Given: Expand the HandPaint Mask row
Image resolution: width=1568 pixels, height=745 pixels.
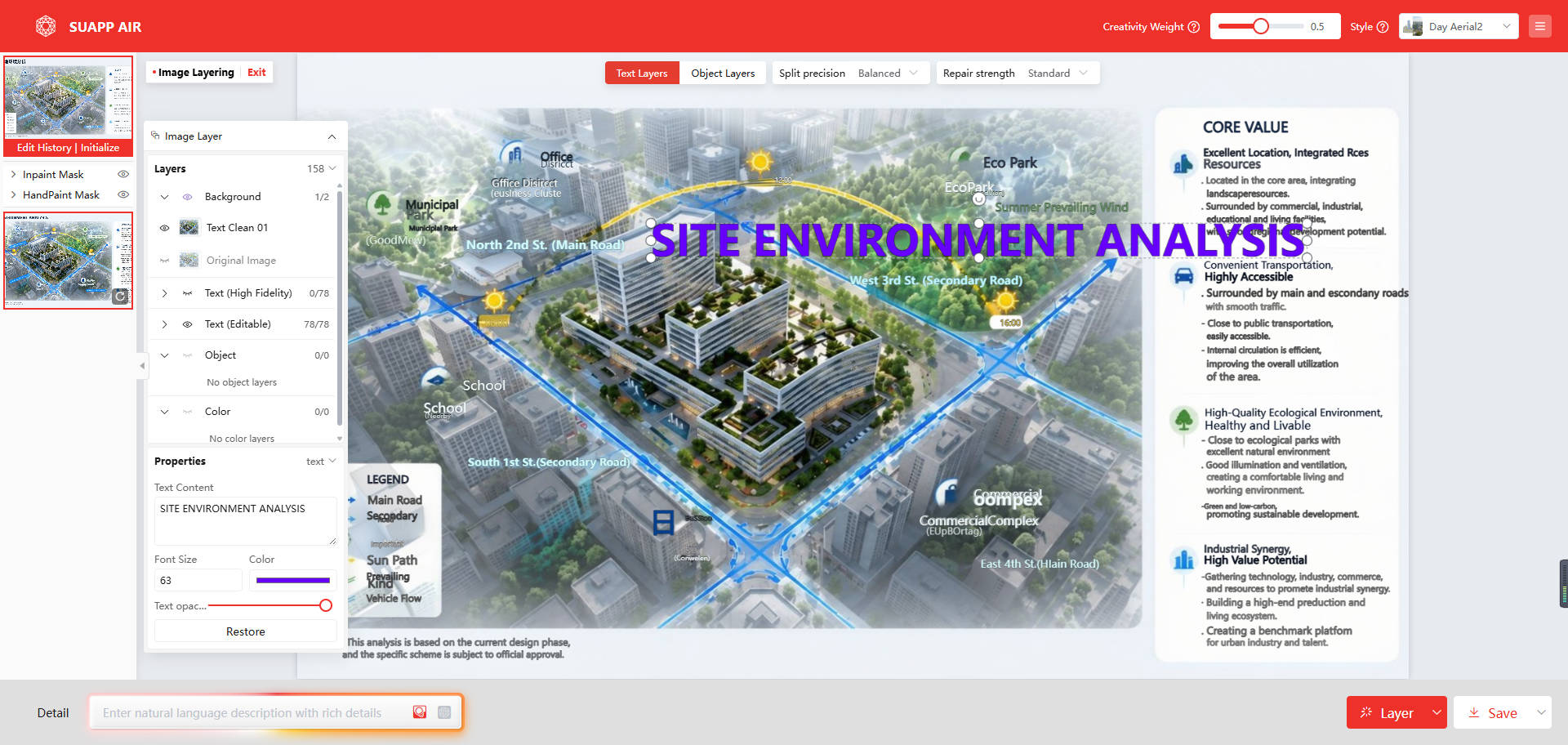Looking at the screenshot, I should click(x=13, y=194).
